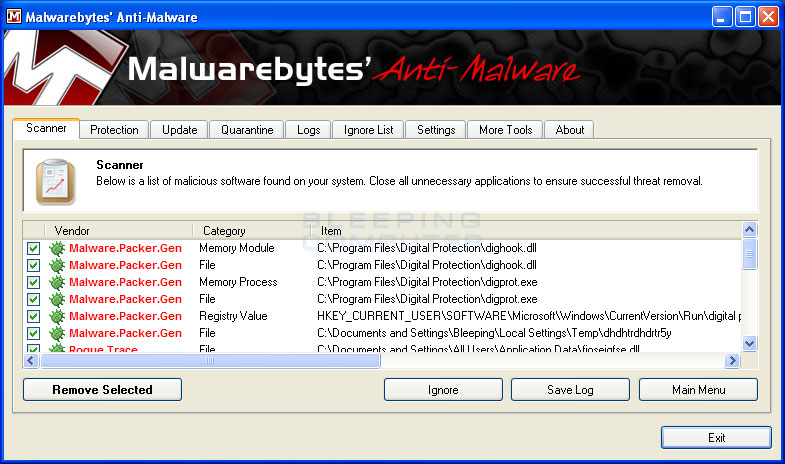Click the vertical scrollbar thumb

click(749, 254)
